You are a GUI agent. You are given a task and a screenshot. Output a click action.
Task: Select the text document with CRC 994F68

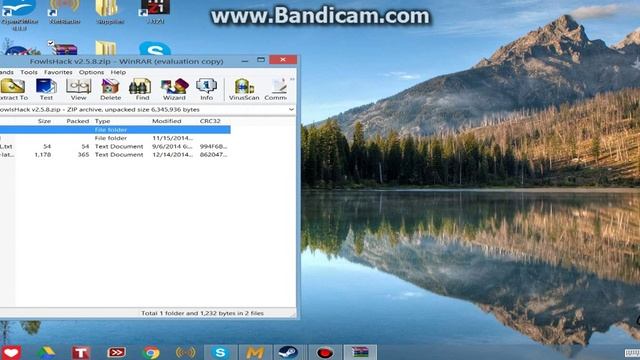click(115, 146)
